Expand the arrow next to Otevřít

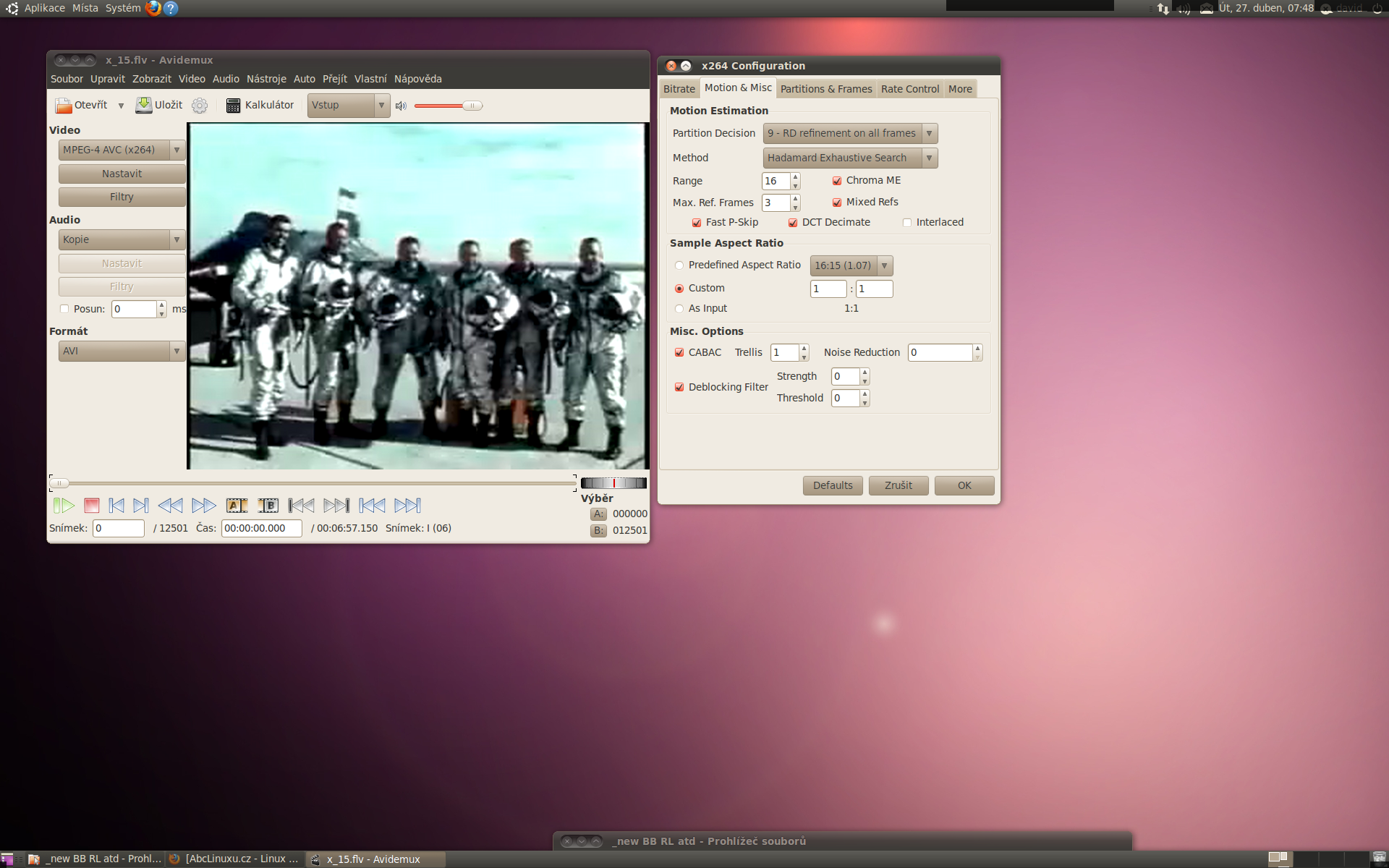121,106
